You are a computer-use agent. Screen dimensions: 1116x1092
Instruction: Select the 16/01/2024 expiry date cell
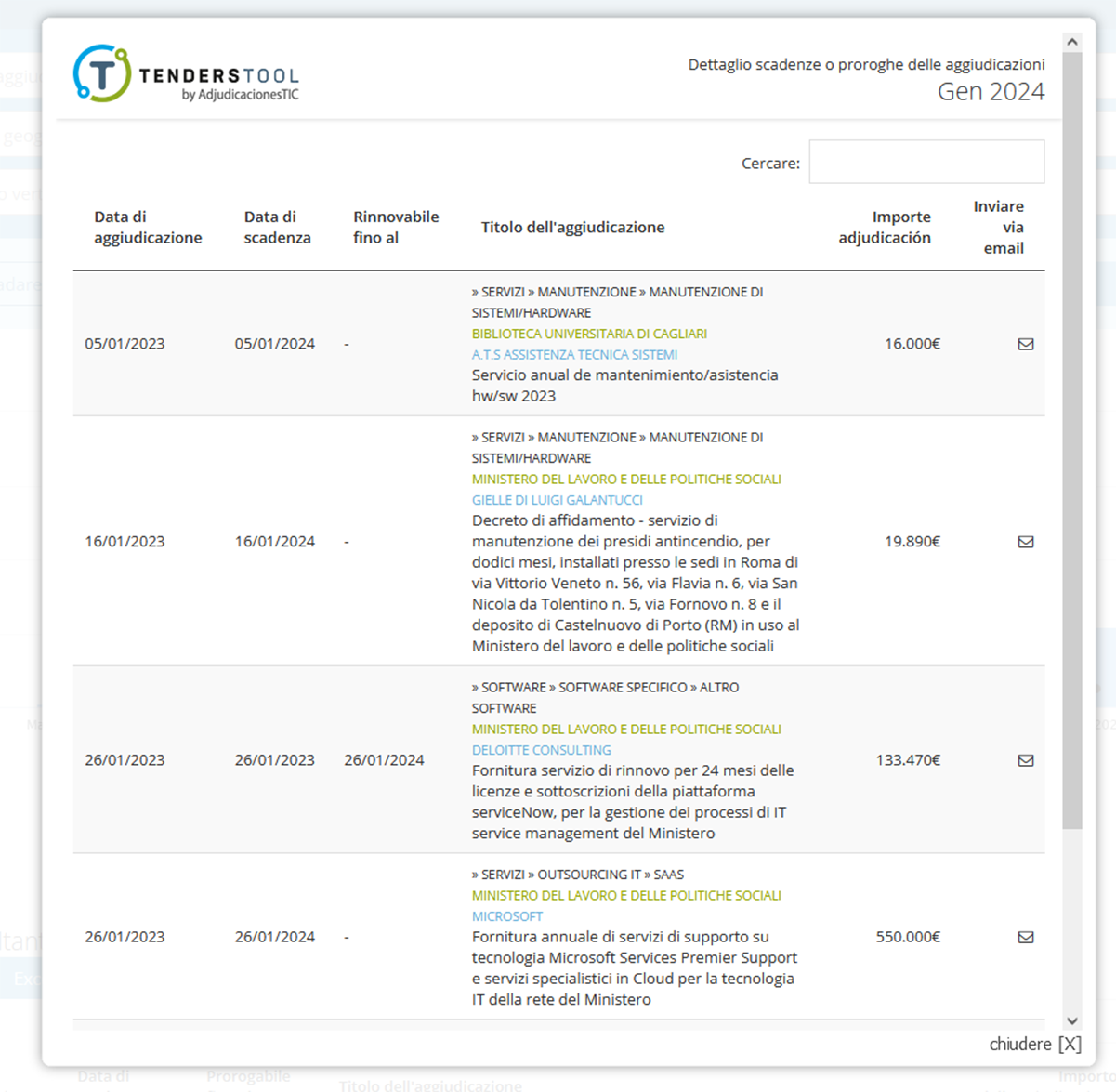(x=275, y=542)
